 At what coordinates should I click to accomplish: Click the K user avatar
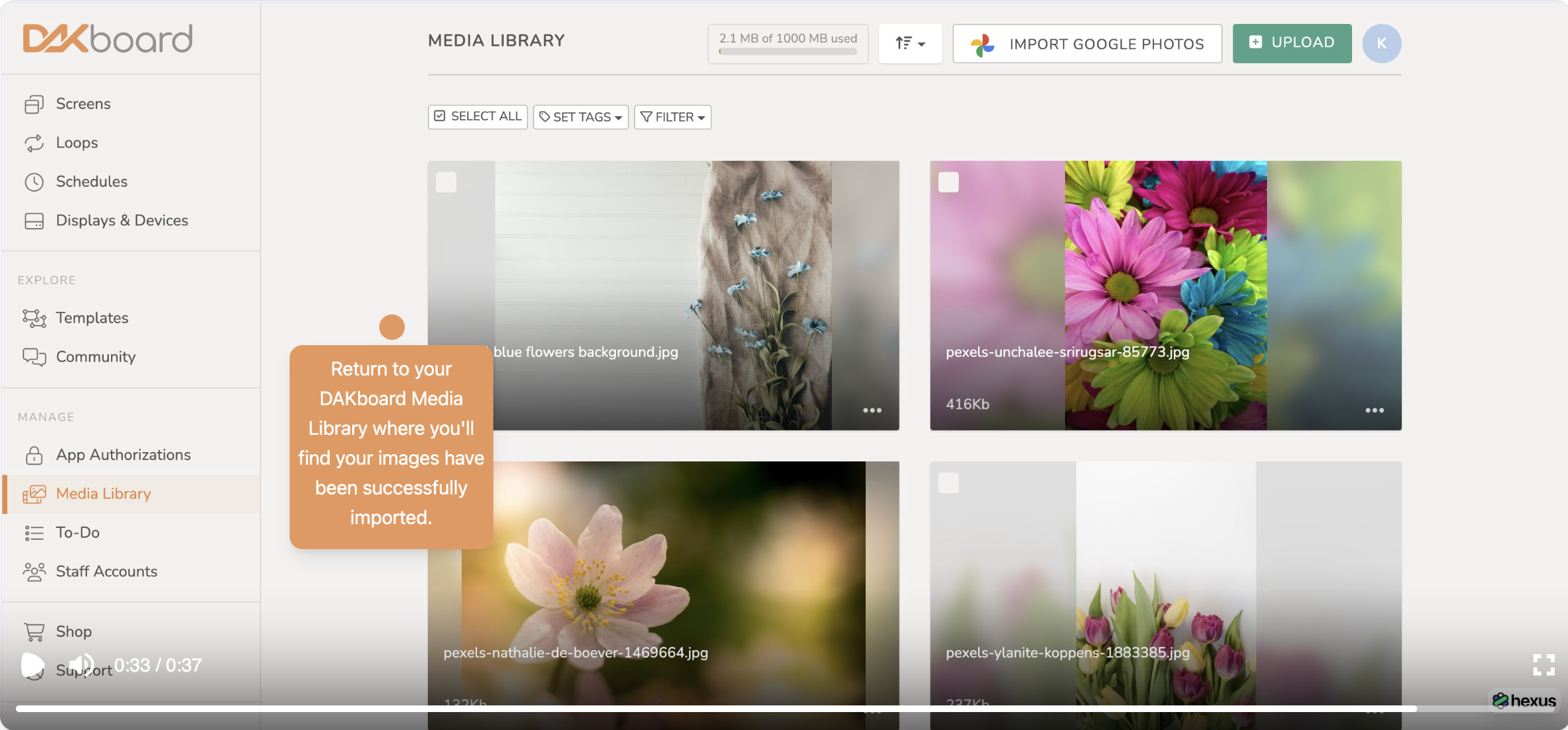1381,44
